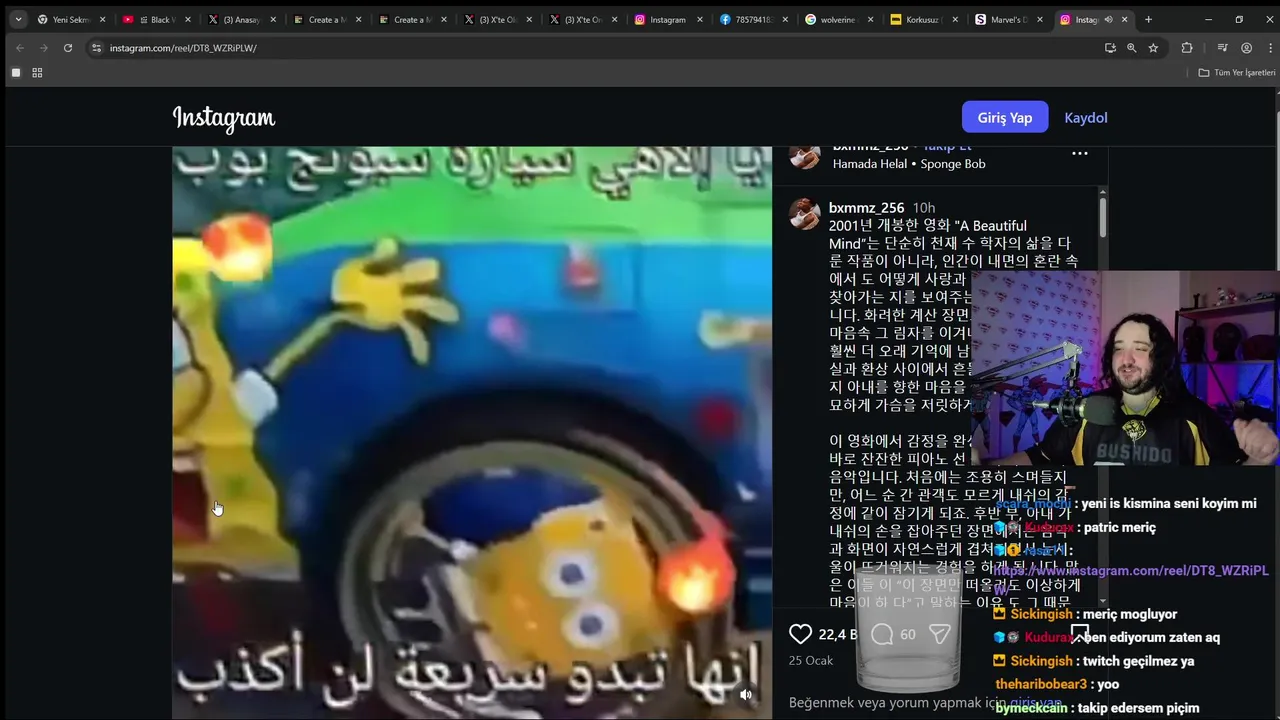Open the post's three-dot options menu
1280x720 pixels.
click(x=1080, y=154)
